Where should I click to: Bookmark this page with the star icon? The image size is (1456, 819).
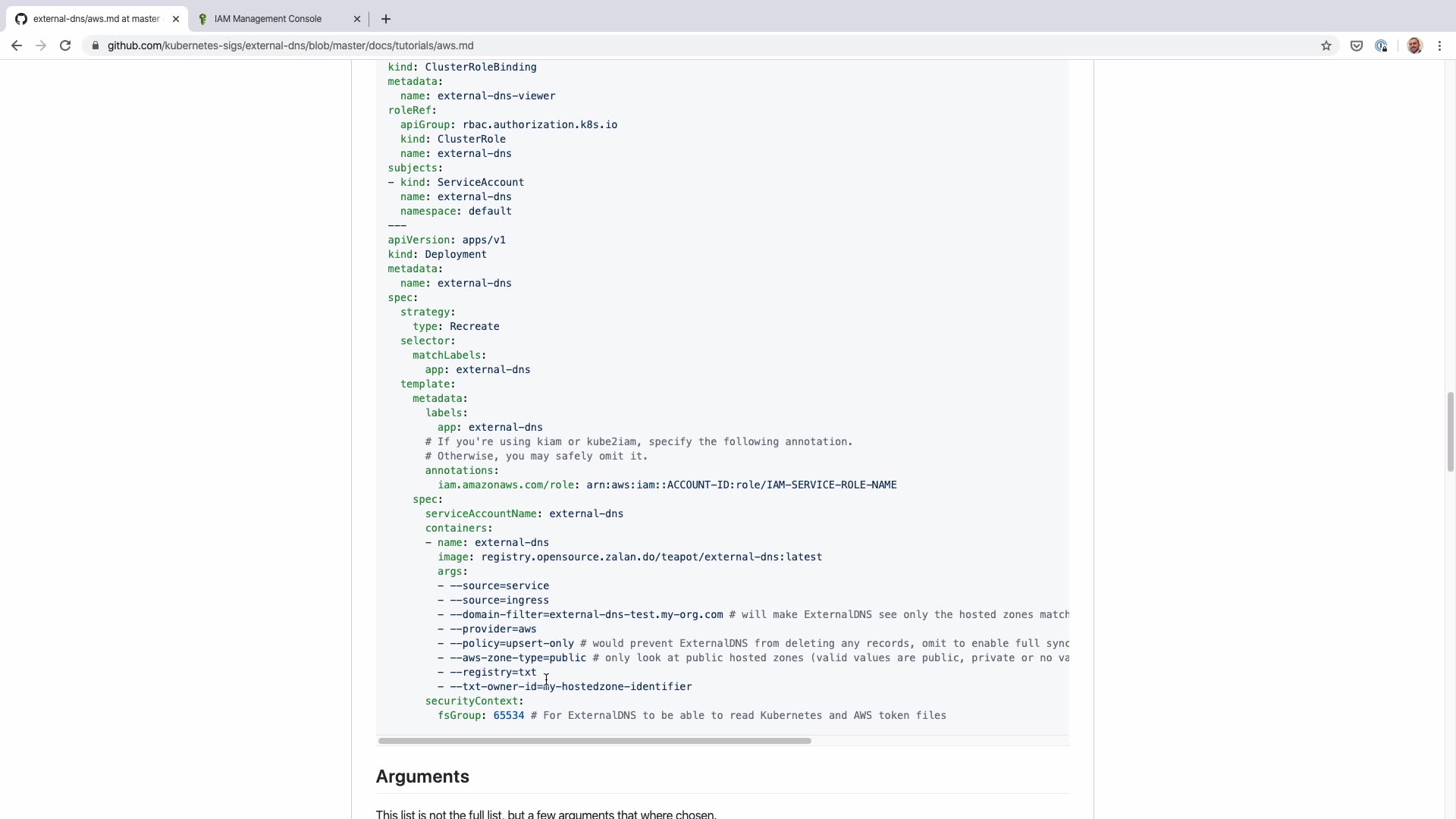(x=1326, y=45)
